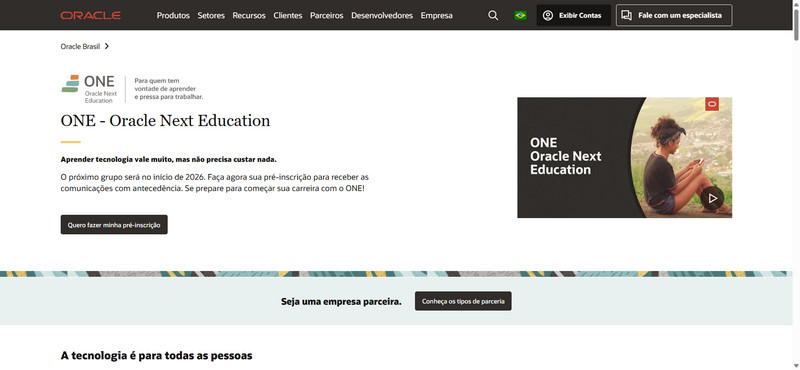Open the Recursos menu
The width and height of the screenshot is (800, 370).
click(249, 15)
